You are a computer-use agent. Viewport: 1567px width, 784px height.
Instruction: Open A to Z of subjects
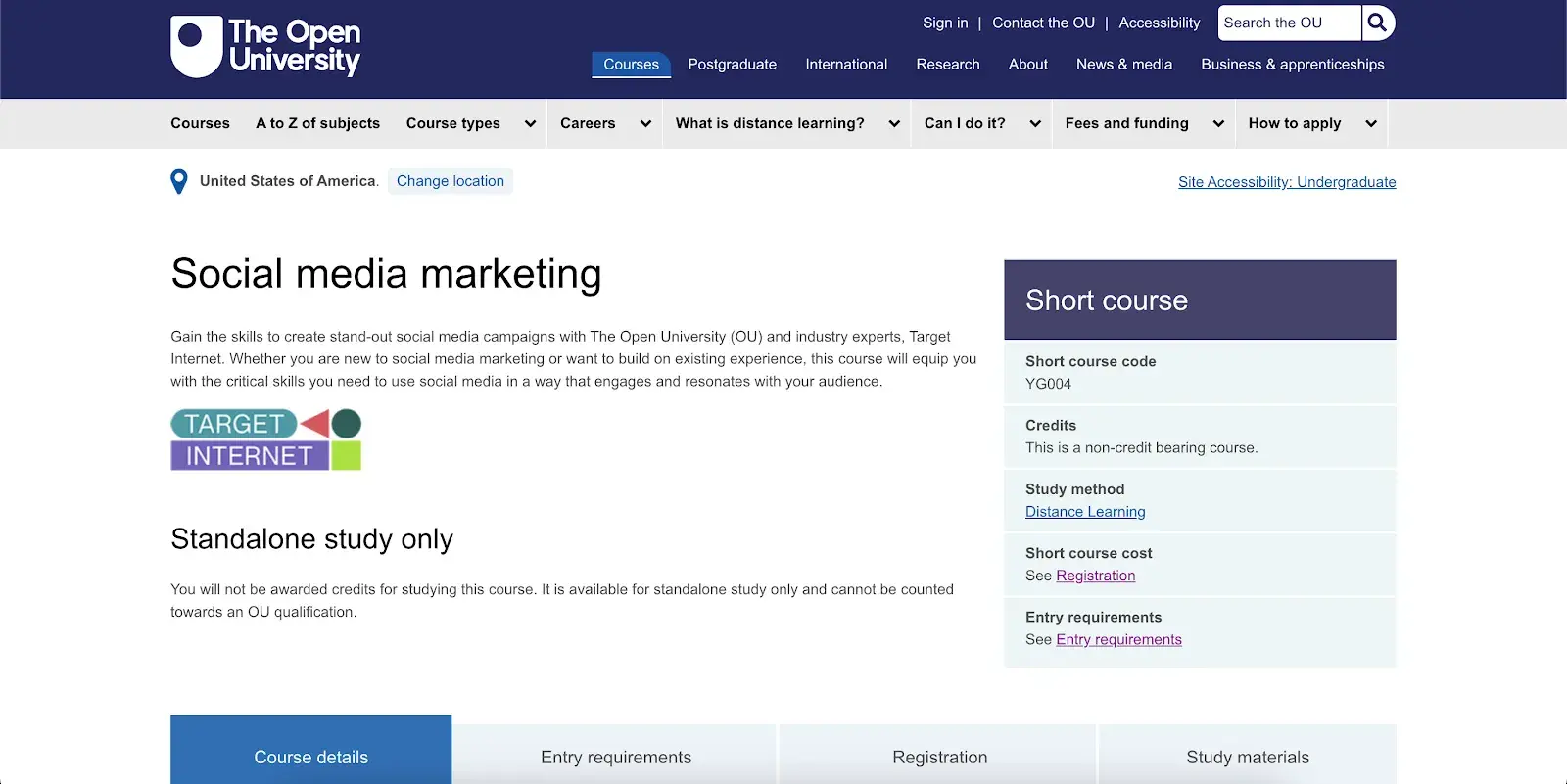pos(317,123)
